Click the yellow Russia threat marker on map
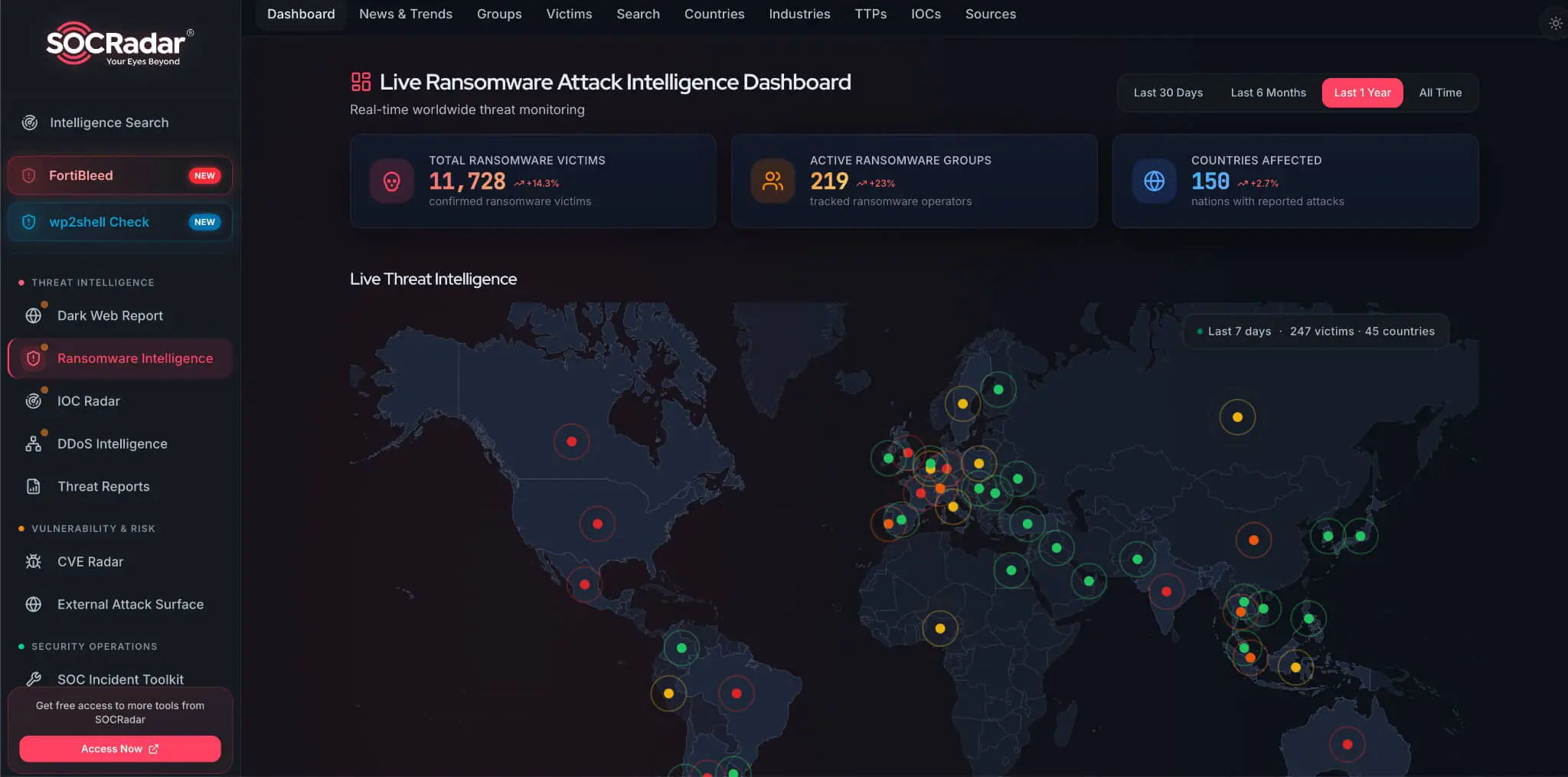This screenshot has width=1568, height=777. pos(1237,417)
